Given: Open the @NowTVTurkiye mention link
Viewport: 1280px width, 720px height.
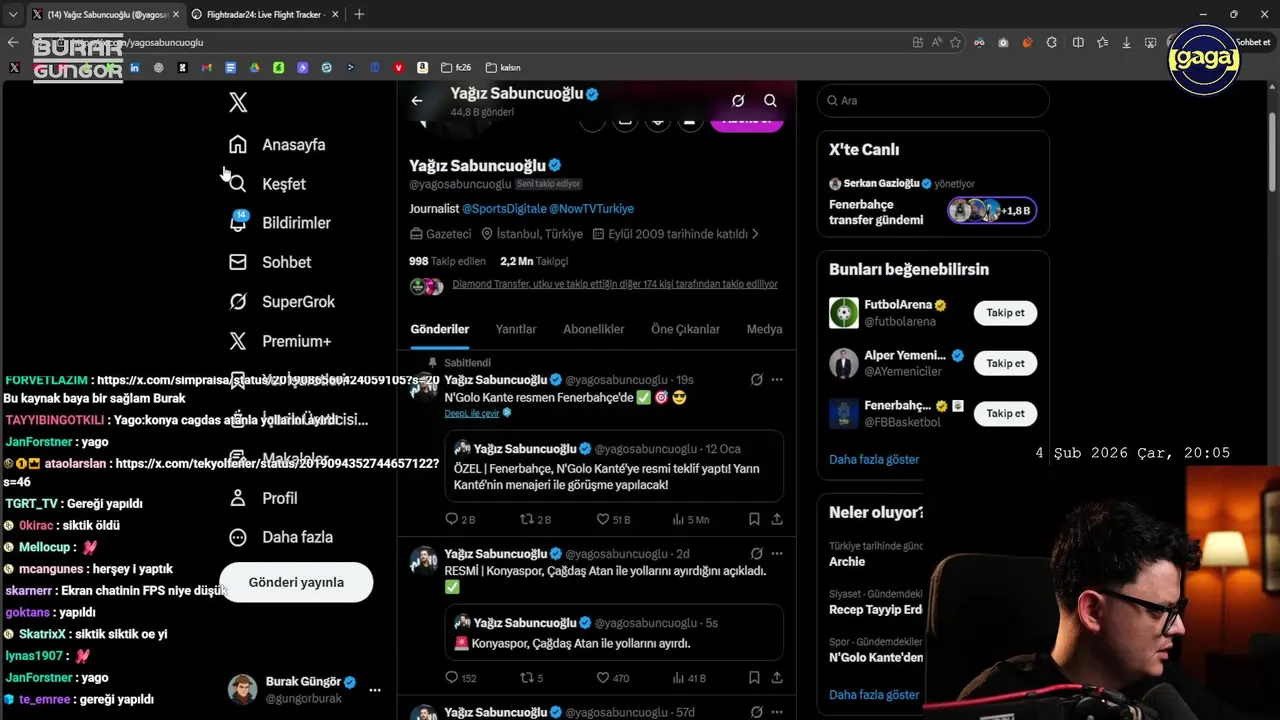Looking at the screenshot, I should pos(591,209).
